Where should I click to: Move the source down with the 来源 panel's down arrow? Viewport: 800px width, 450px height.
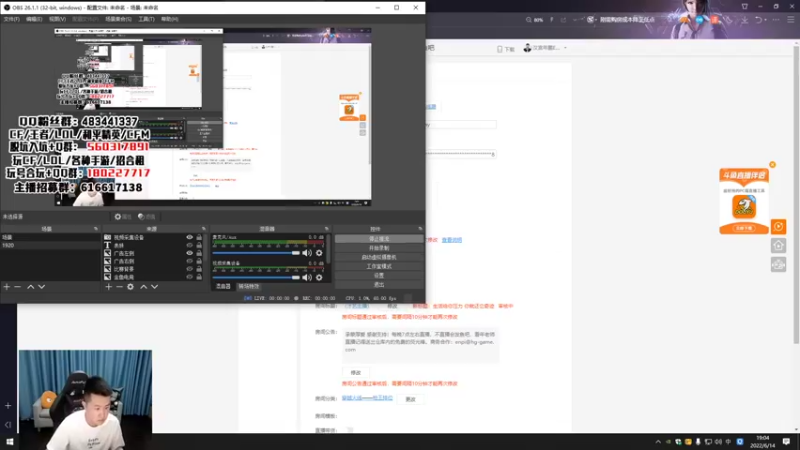(155, 287)
